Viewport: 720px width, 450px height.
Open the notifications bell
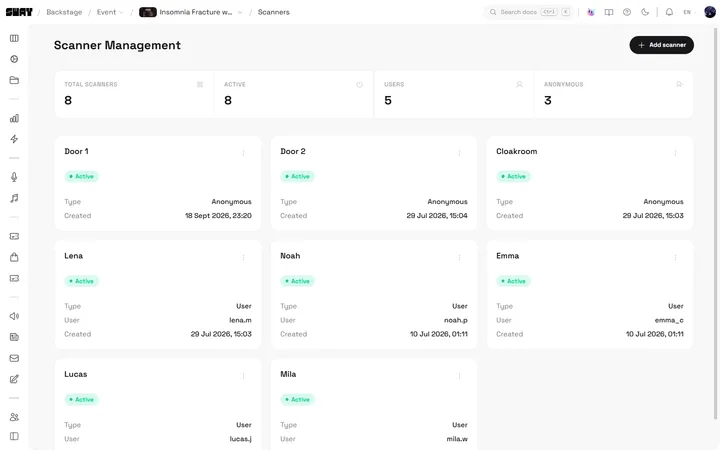tap(669, 12)
